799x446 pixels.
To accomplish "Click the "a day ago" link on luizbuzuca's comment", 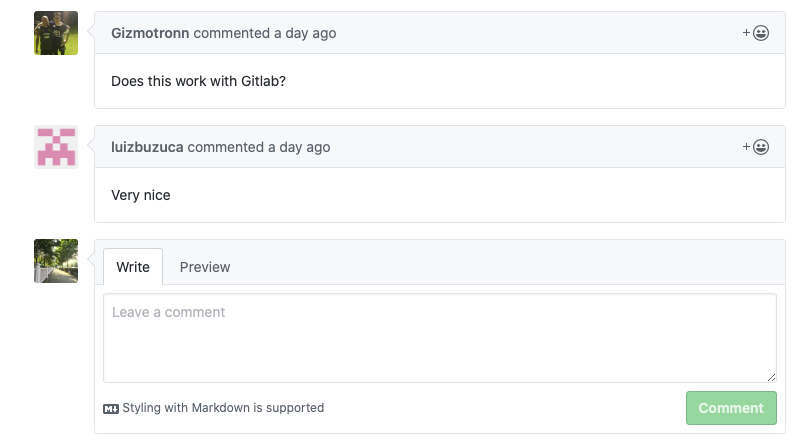I will (x=299, y=147).
